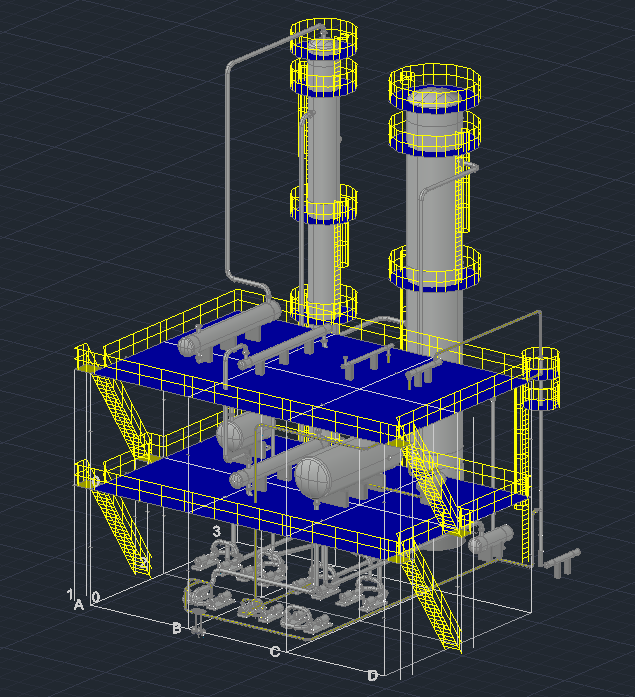
Task: Pick the yellow staircase between the two decks on left
Action: (122, 416)
